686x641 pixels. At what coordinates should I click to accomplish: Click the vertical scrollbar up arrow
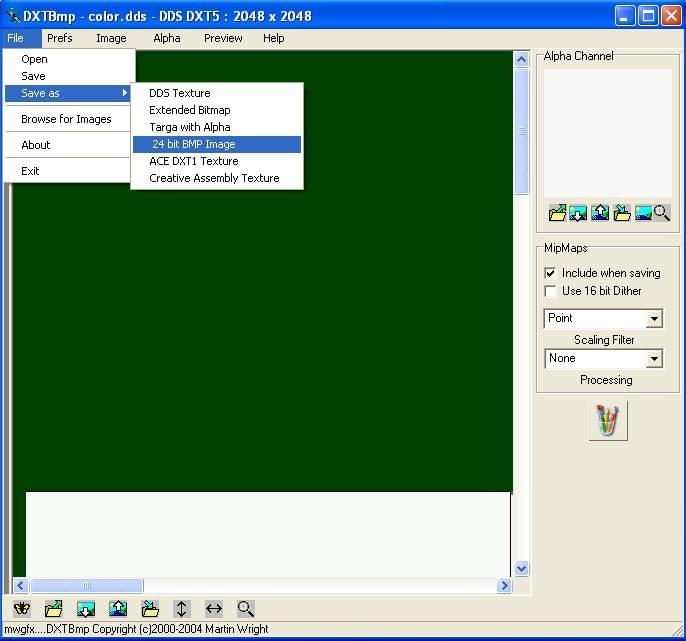[522, 59]
